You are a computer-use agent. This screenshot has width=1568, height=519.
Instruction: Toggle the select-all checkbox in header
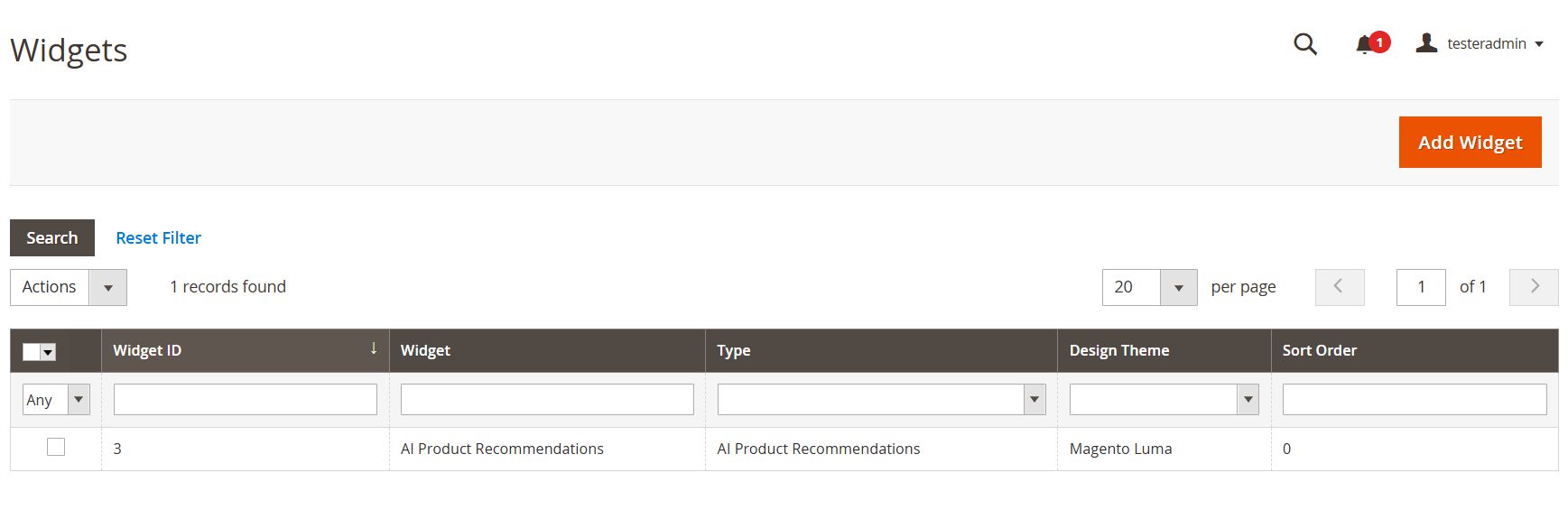[32, 352]
